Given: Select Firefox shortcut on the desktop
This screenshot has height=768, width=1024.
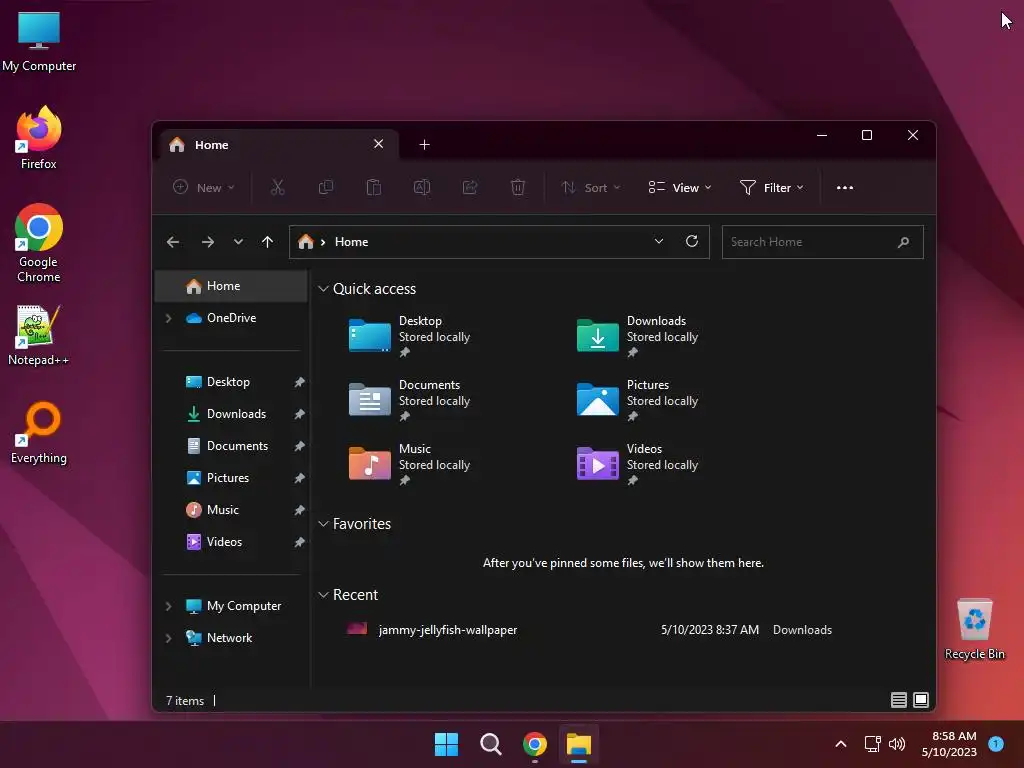Looking at the screenshot, I should (39, 138).
